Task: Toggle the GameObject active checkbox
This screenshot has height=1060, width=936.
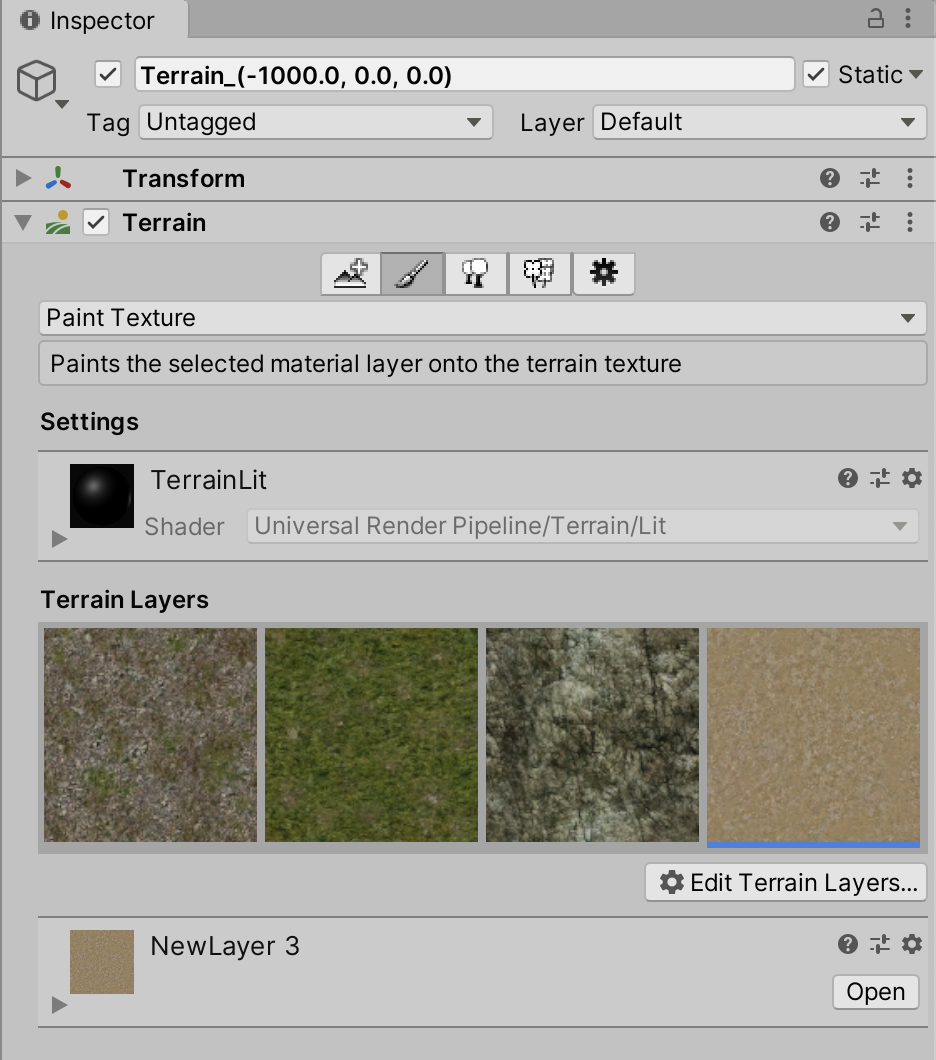Action: coord(108,75)
